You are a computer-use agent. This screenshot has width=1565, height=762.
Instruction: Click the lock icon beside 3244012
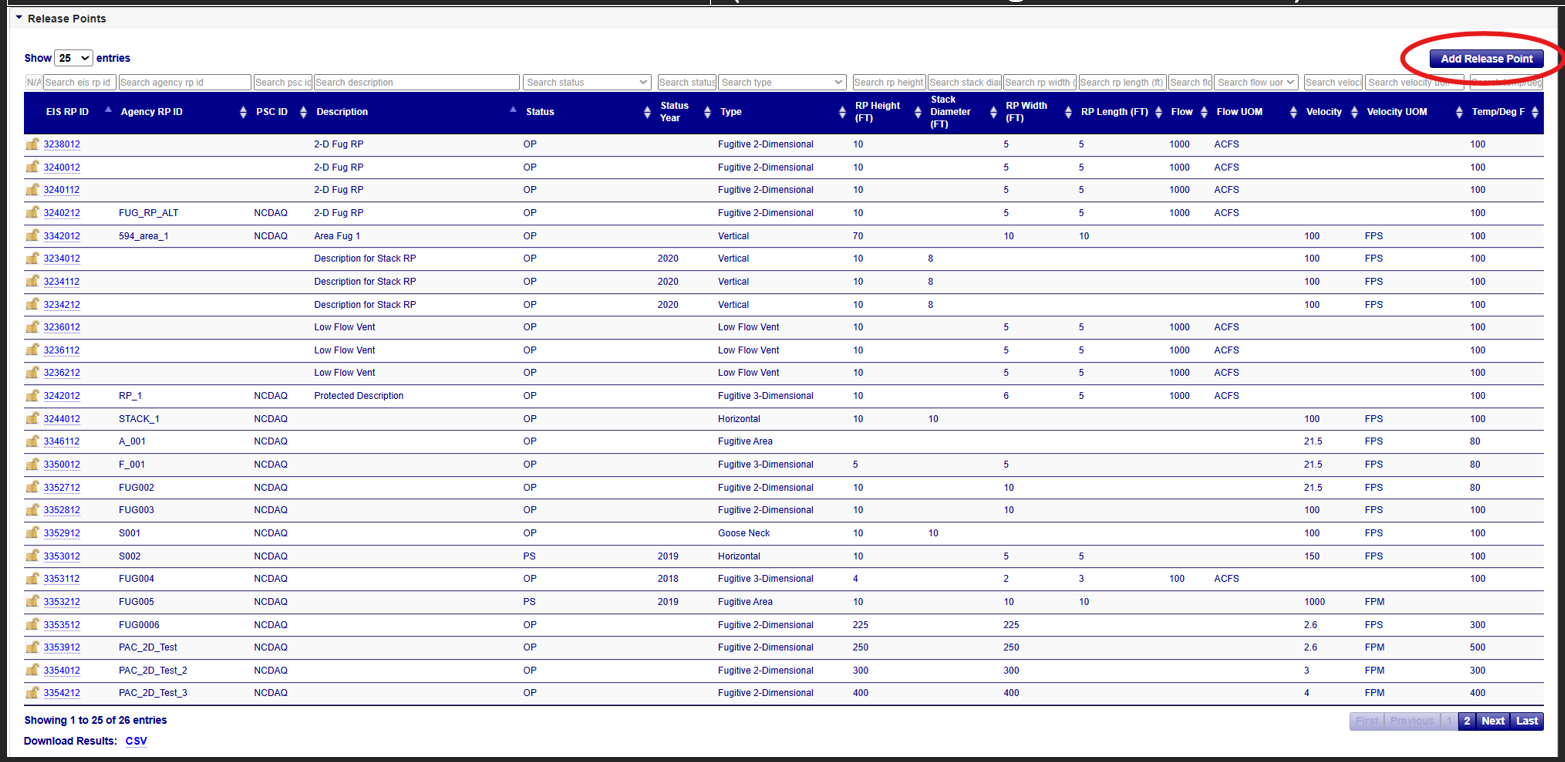click(32, 418)
